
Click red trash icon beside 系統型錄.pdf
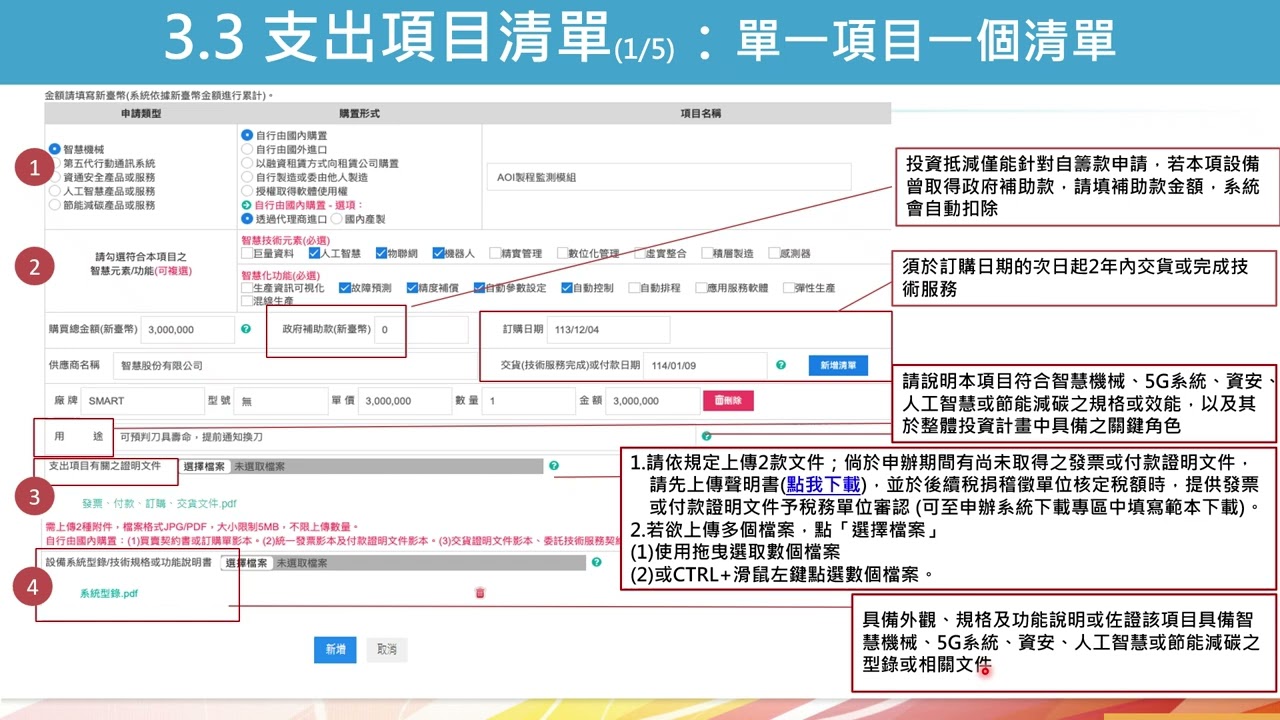(480, 593)
